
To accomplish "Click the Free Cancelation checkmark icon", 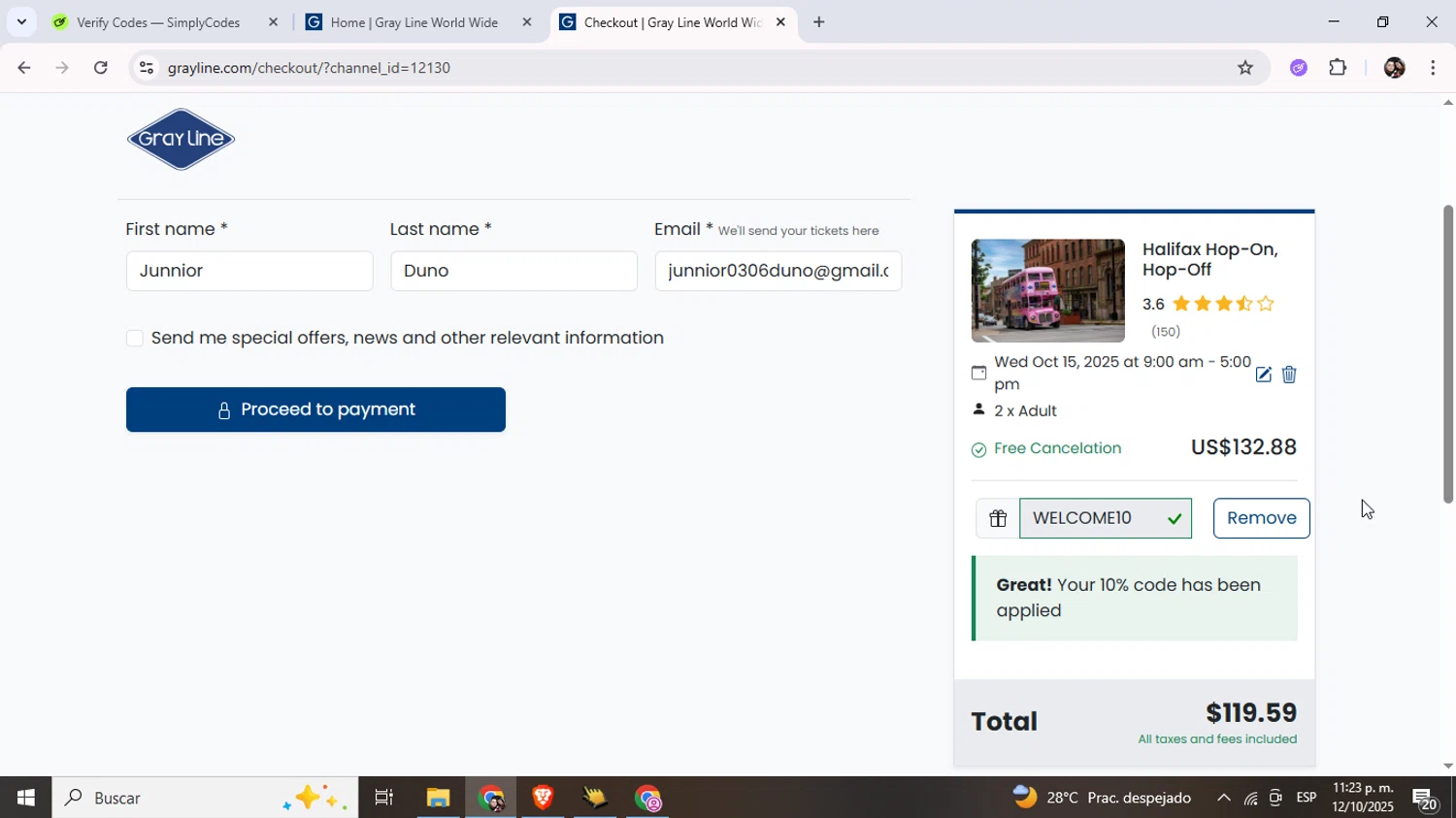I will pos(978,449).
